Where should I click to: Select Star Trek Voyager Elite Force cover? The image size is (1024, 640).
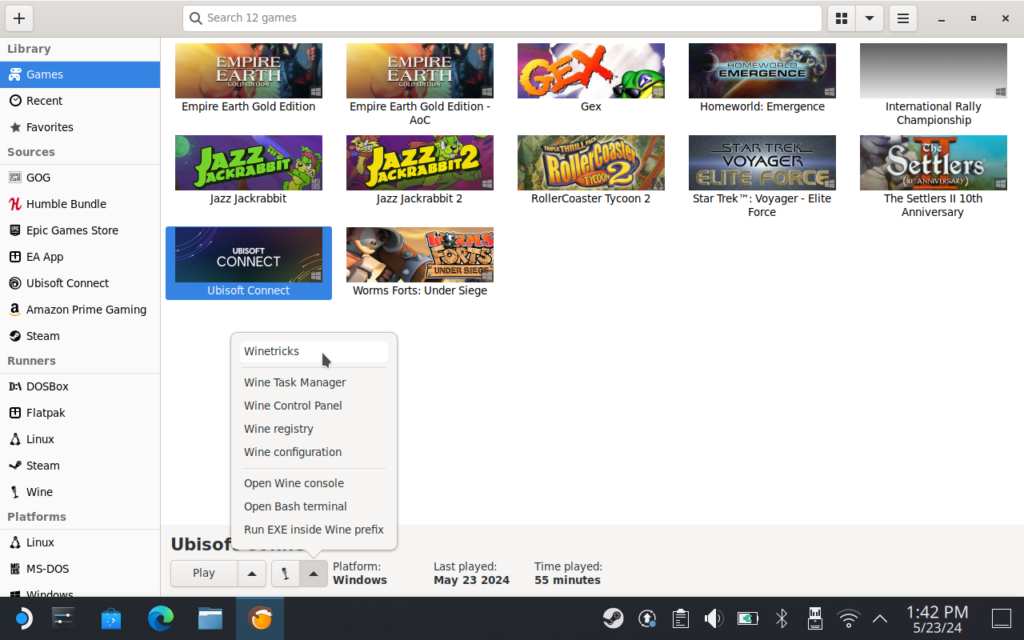click(762, 163)
